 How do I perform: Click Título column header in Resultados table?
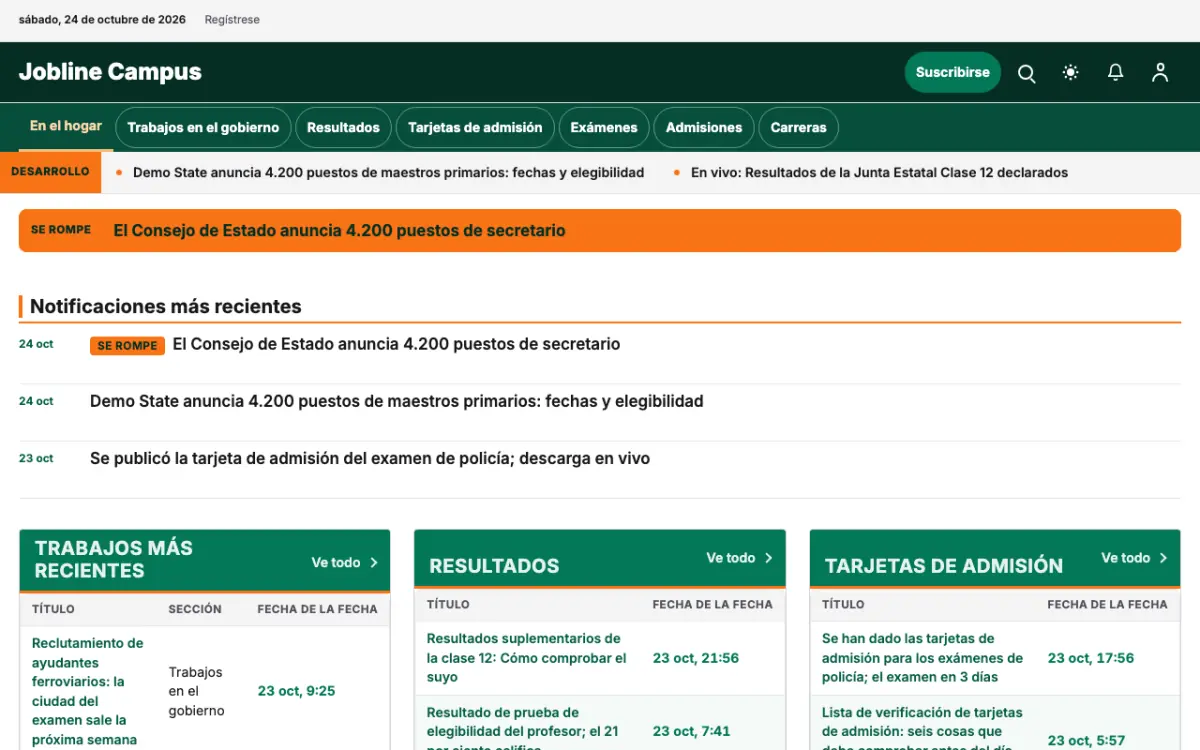pyautogui.click(x=448, y=604)
